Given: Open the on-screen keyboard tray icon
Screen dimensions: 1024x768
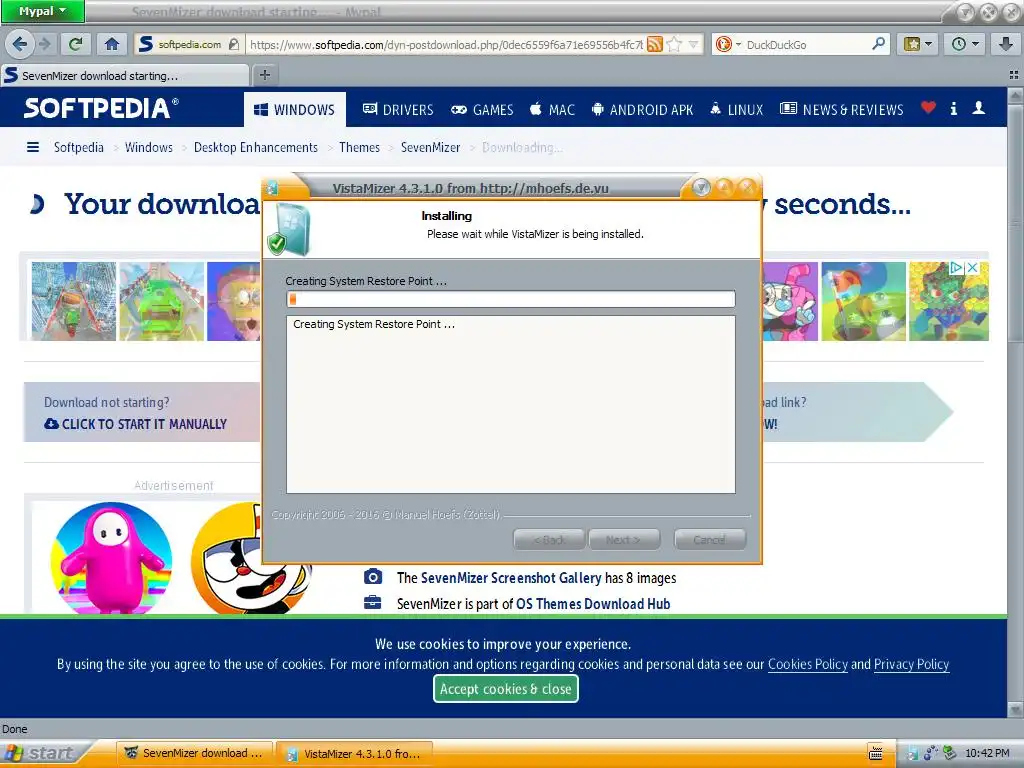Looking at the screenshot, I should coord(876,754).
